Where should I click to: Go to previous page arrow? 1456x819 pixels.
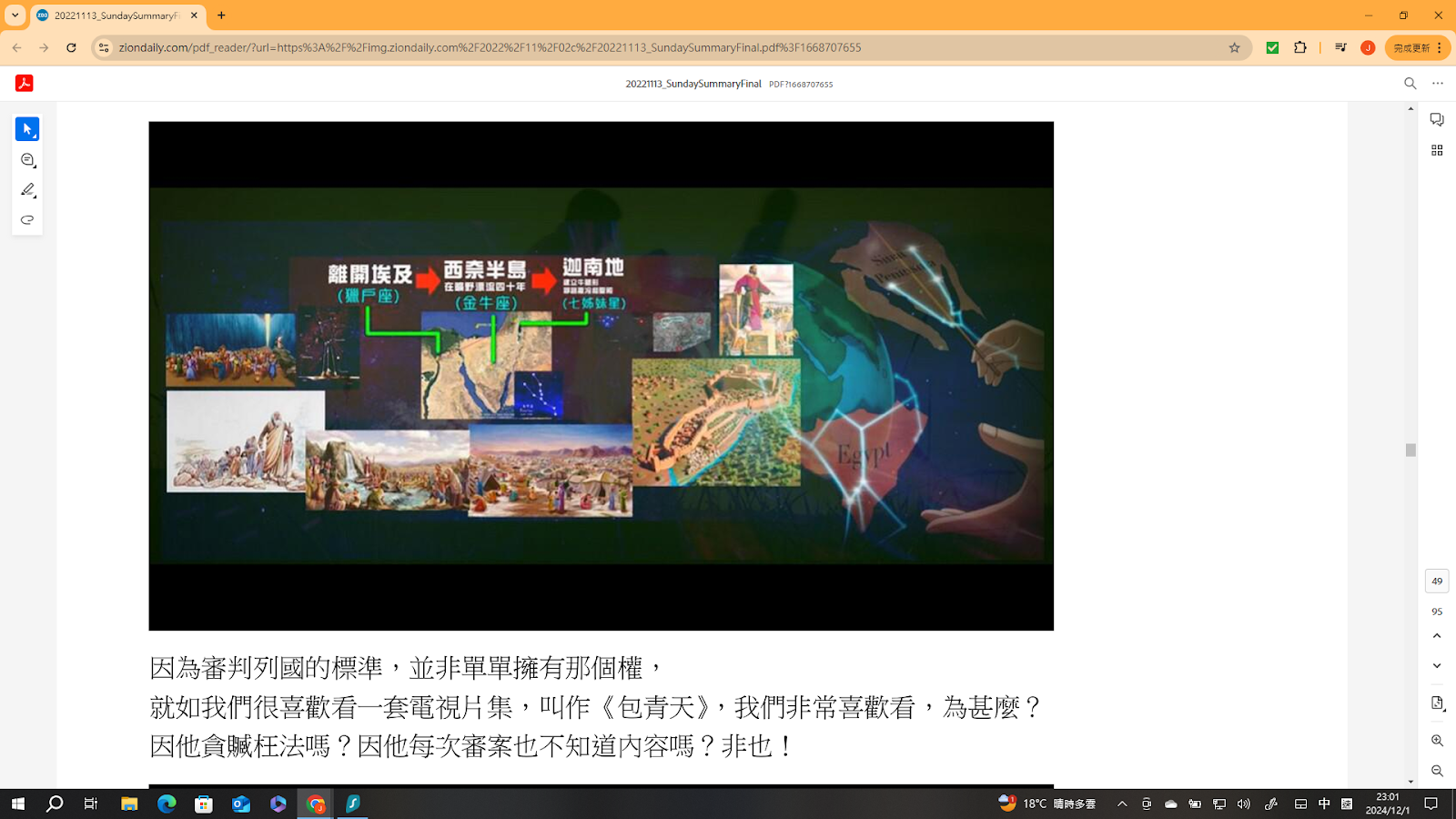[1437, 636]
